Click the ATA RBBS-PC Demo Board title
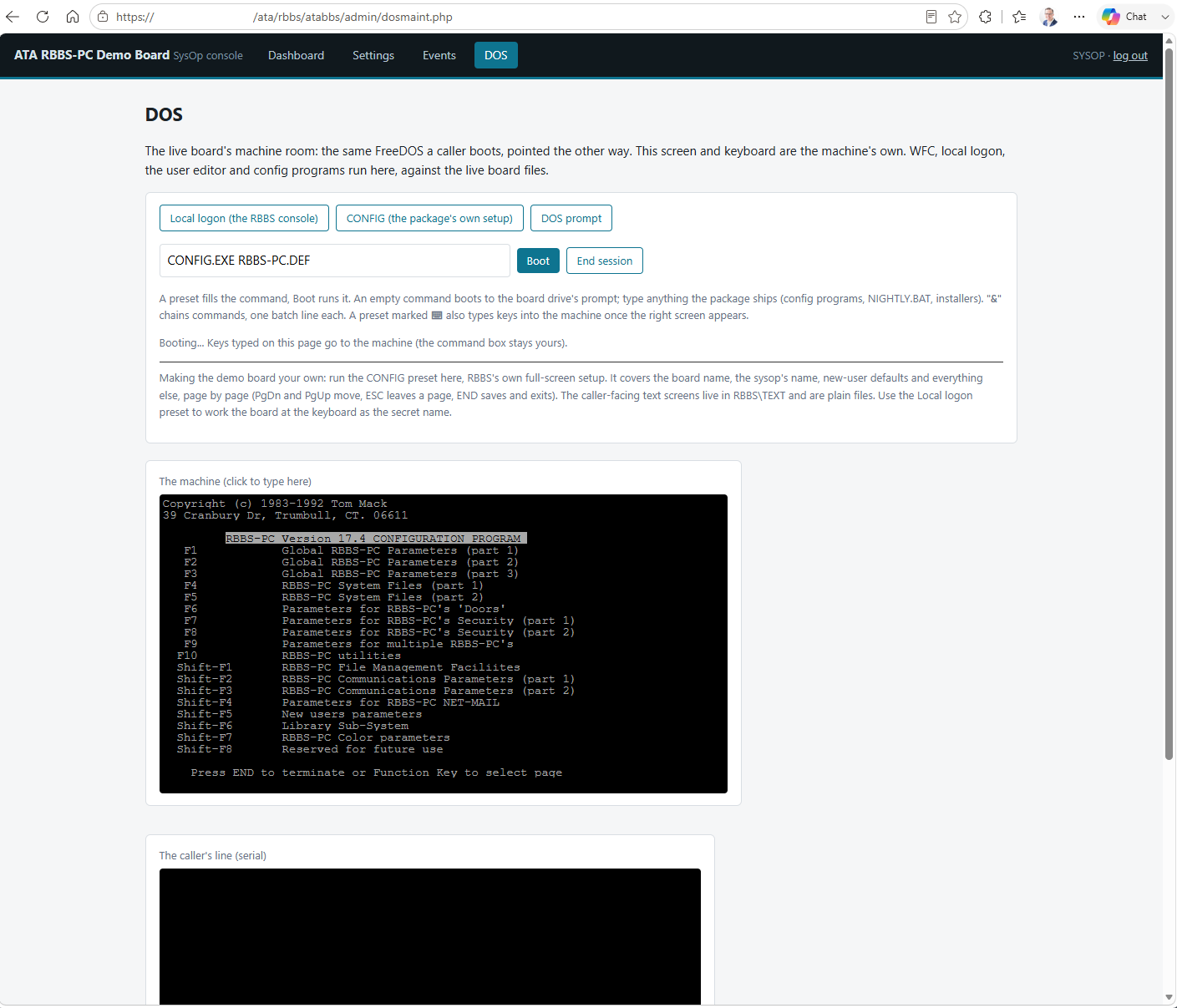1177x1008 pixels. point(92,55)
